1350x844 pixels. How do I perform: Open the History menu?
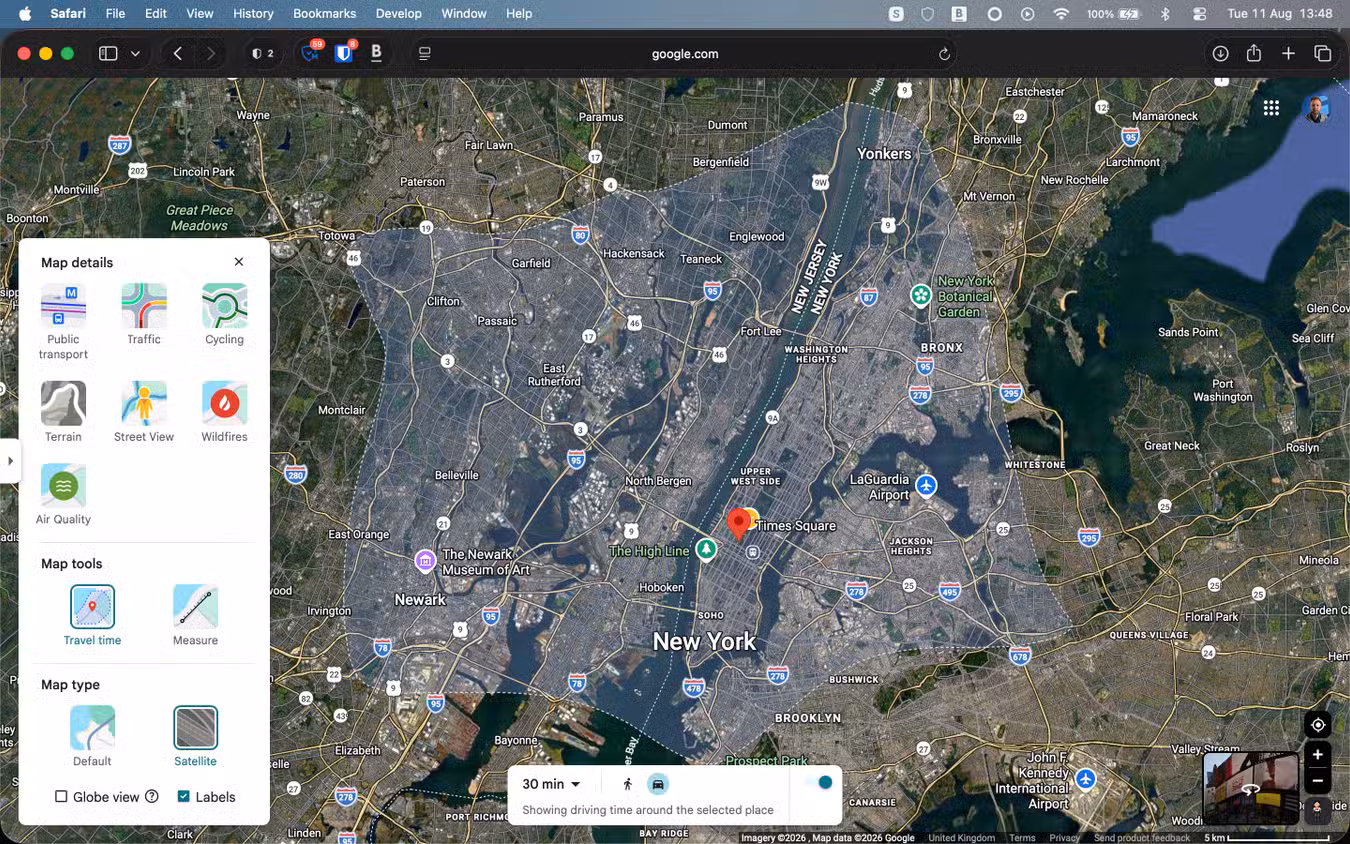(x=253, y=14)
